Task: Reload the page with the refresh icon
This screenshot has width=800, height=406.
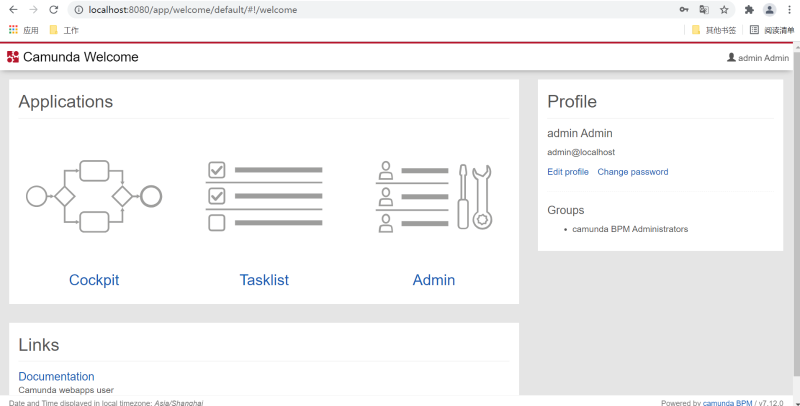Action: [54, 10]
